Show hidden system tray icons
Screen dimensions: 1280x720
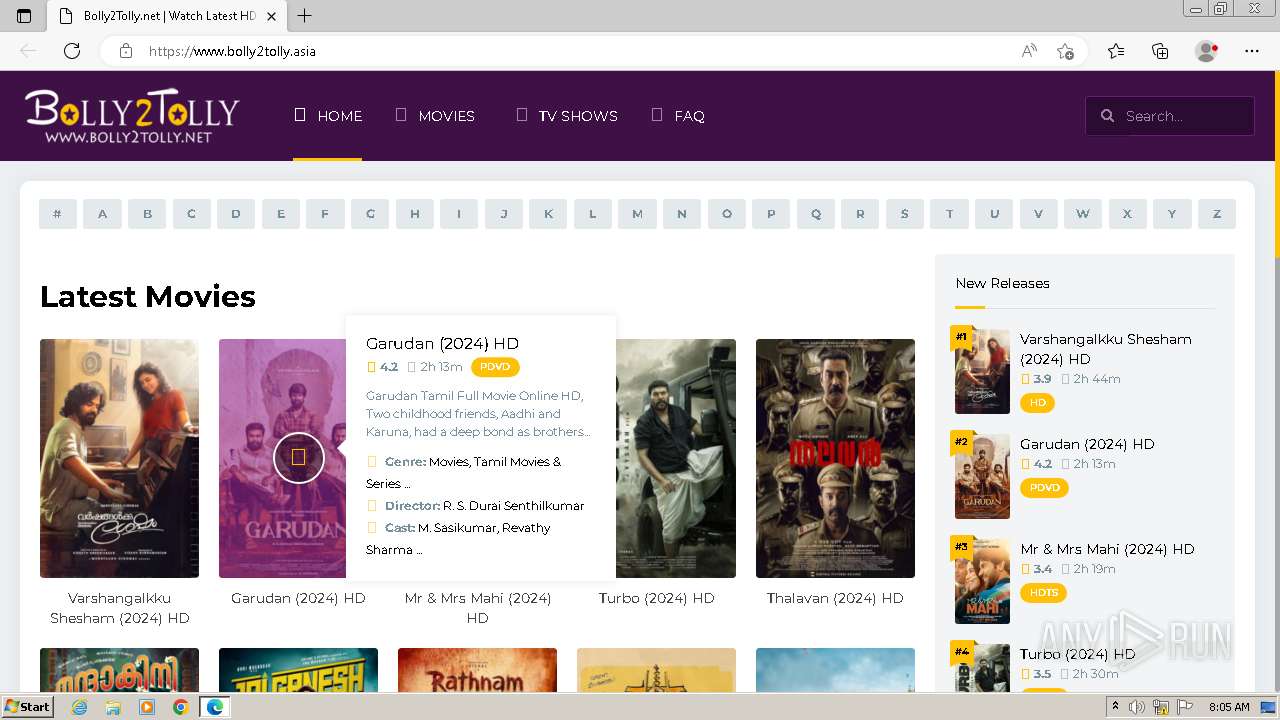pyautogui.click(x=1115, y=707)
